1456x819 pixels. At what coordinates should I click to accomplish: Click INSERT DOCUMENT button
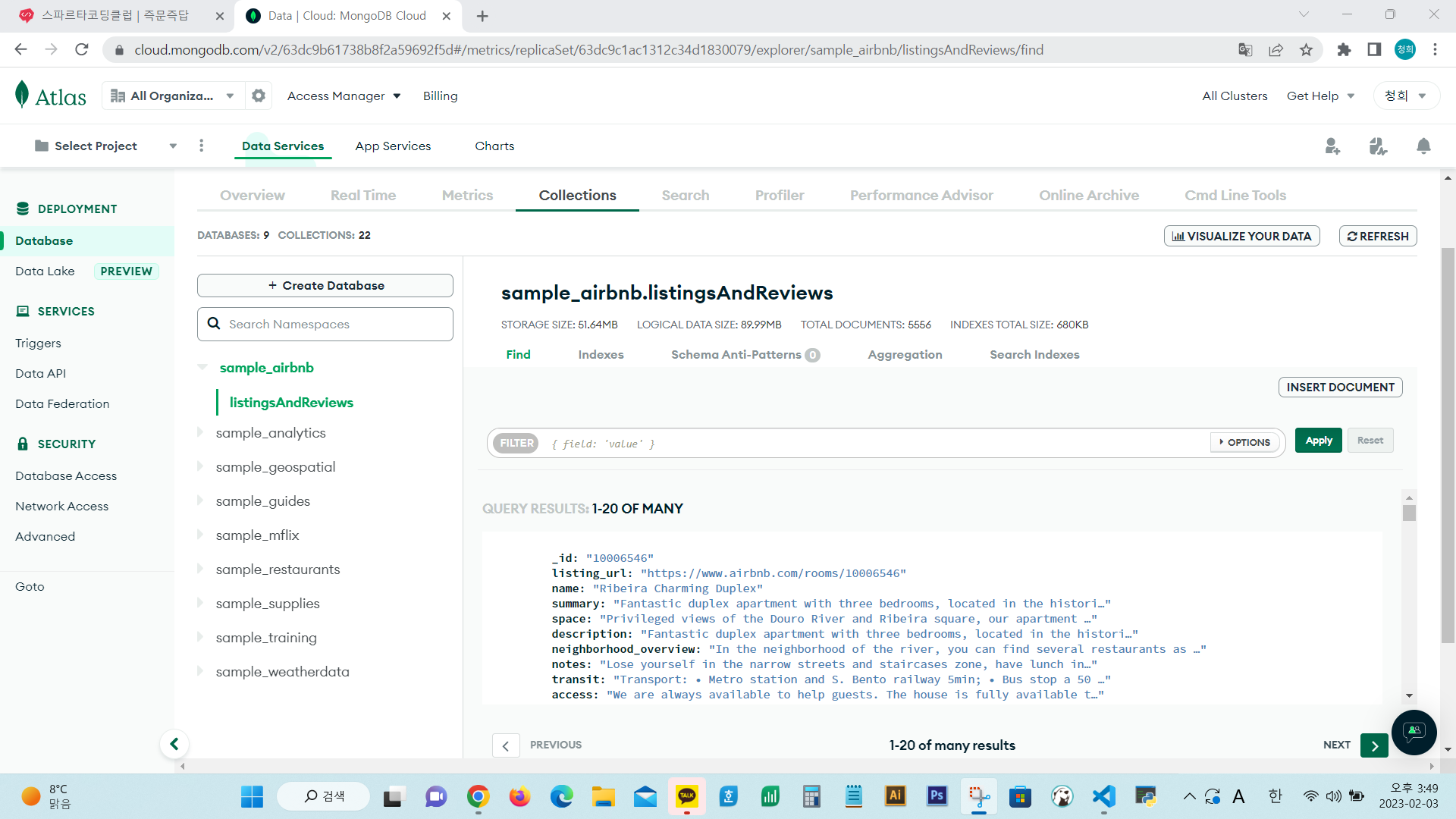[1340, 387]
